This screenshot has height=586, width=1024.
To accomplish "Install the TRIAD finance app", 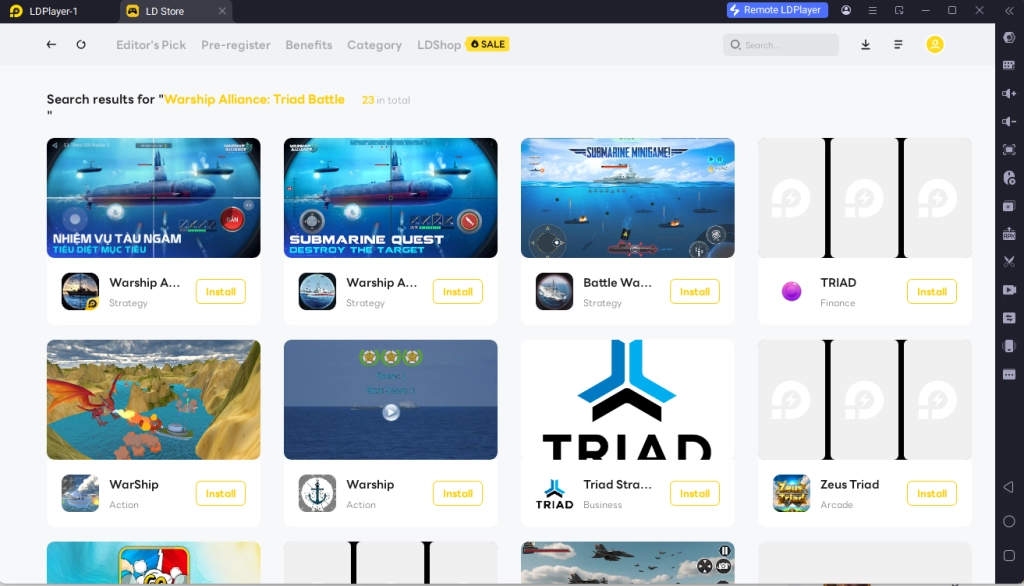I will [931, 291].
